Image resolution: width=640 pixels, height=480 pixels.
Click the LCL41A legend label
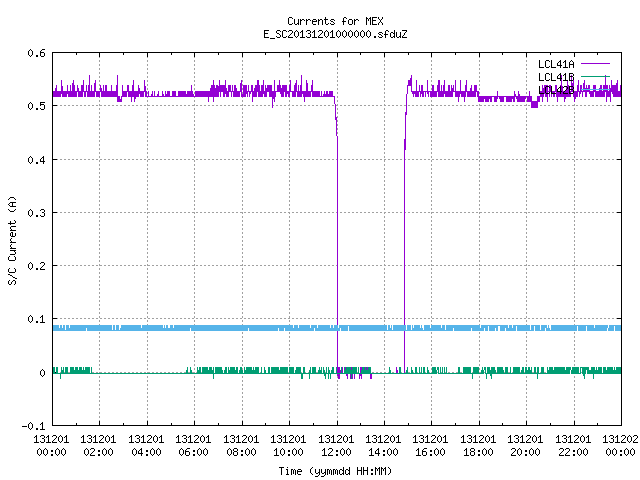pyautogui.click(x=556, y=64)
